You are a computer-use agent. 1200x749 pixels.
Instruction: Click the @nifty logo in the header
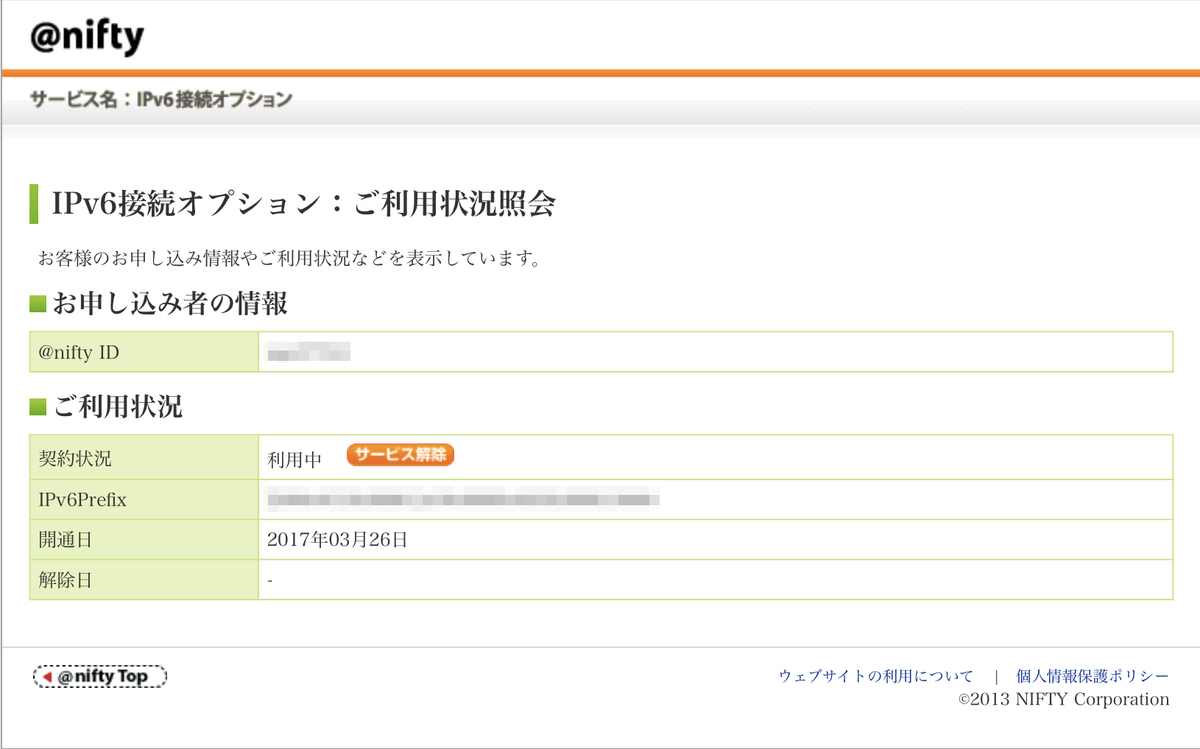(87, 37)
